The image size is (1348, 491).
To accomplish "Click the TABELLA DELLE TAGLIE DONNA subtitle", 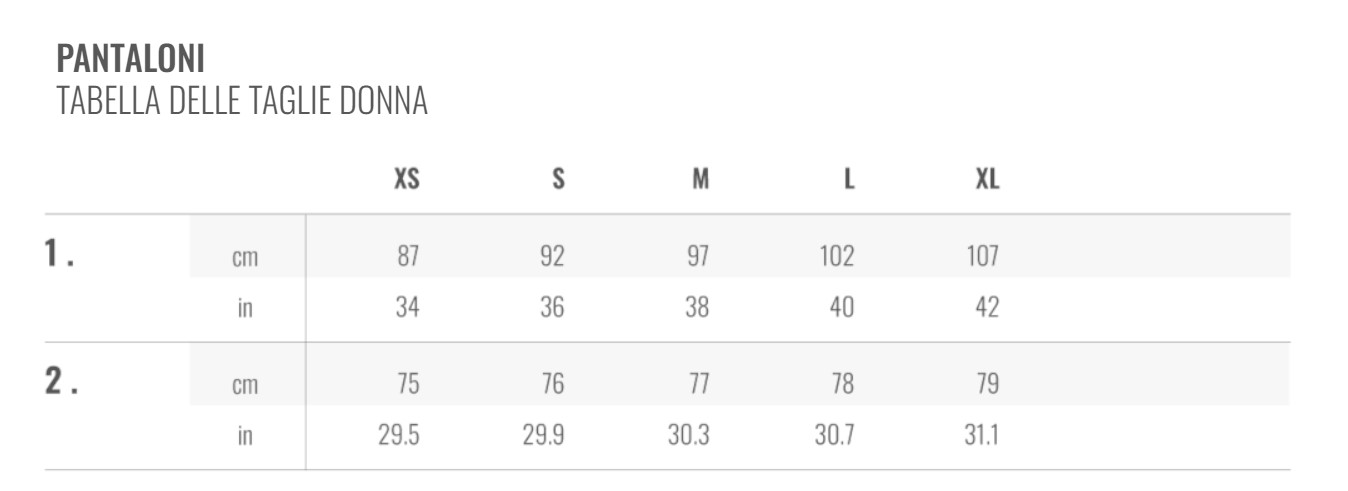I will (242, 101).
